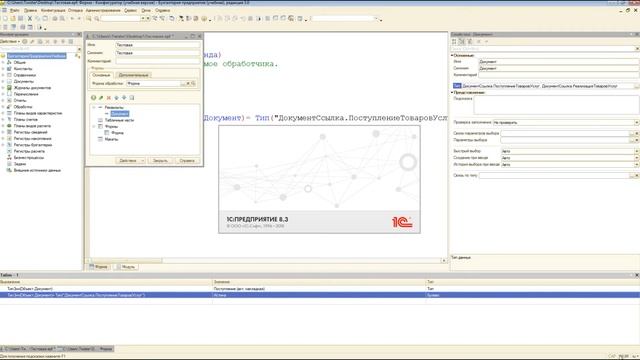Image resolution: width=640 pixels, height=360 pixels.
Task: Open the Создание при вводе dropdown
Action: (637, 158)
